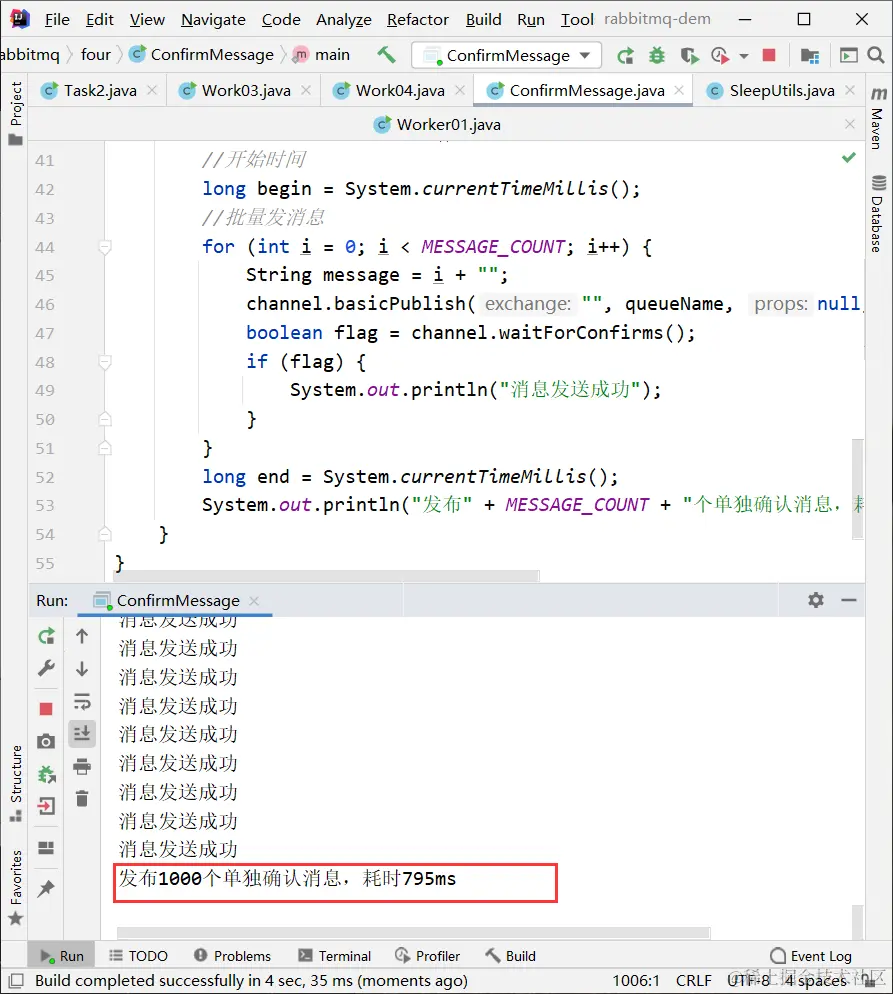
Task: Open TODO tool window
Action: point(138,956)
